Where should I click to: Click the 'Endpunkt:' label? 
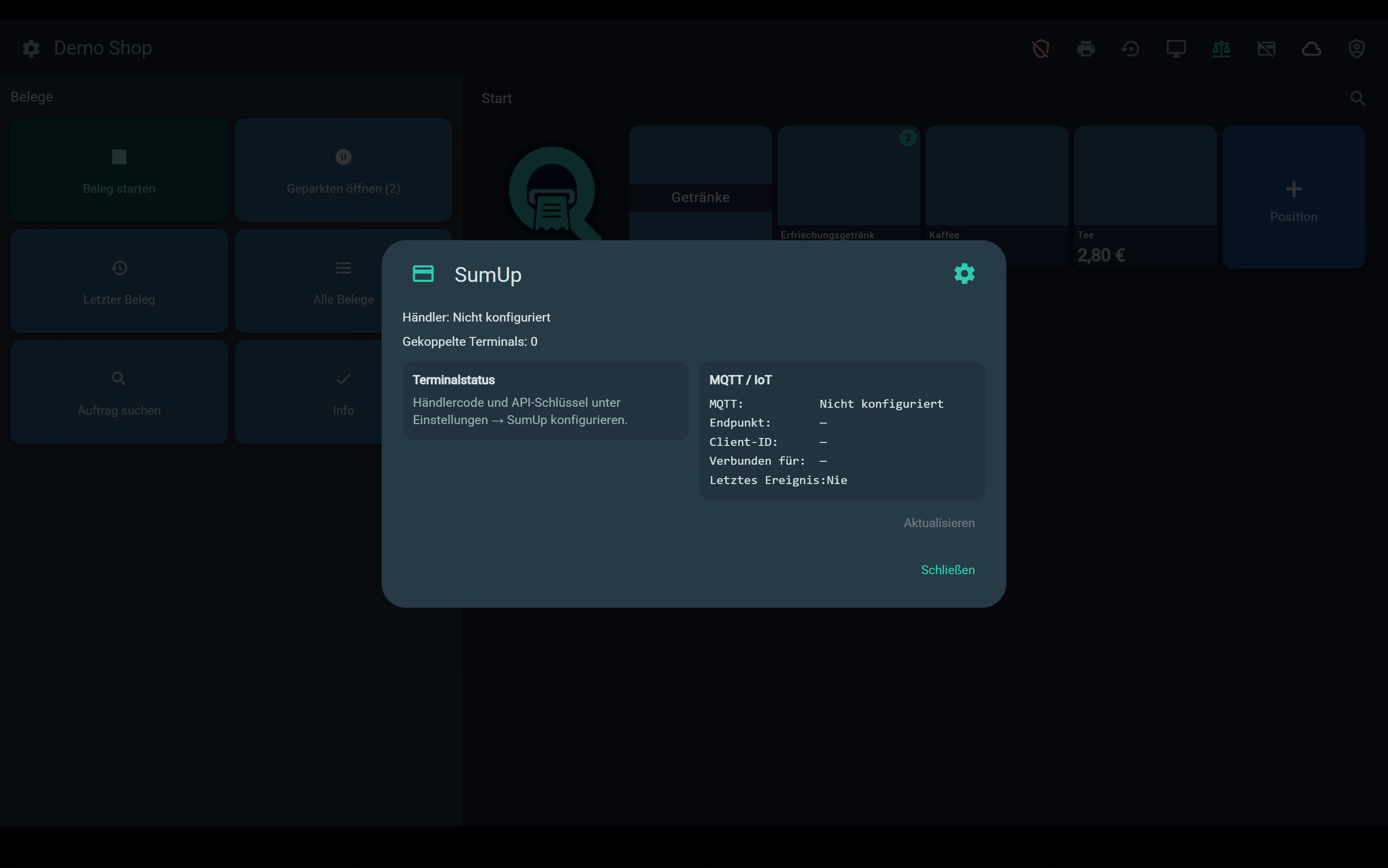[740, 423]
